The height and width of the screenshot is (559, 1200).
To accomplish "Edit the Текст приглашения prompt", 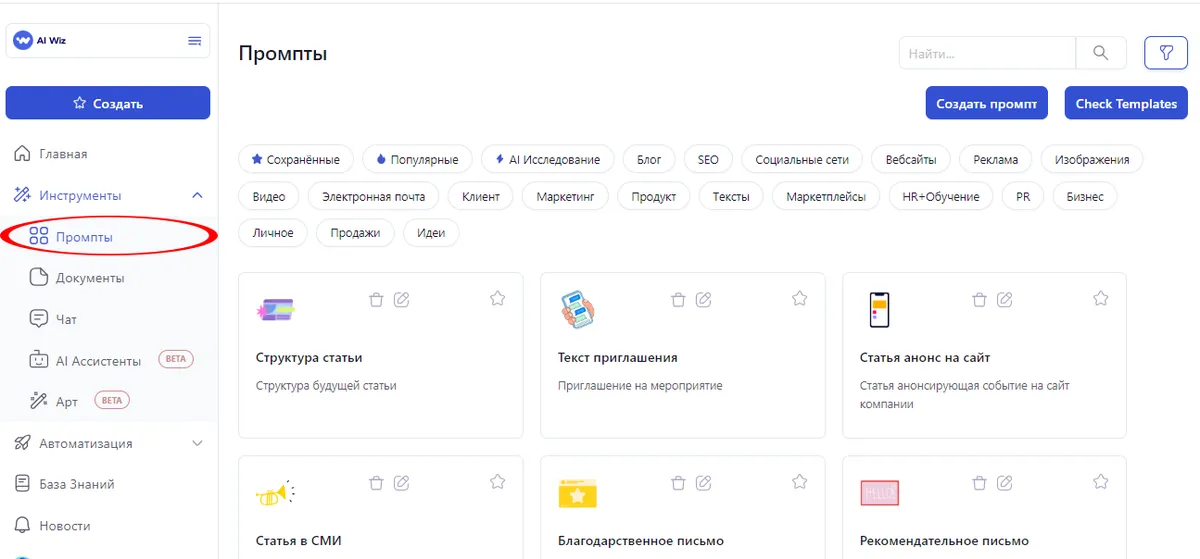I will point(703,299).
